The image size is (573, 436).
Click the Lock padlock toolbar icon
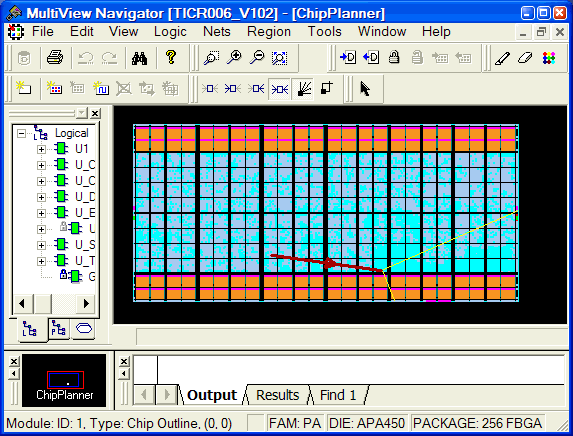(394, 57)
